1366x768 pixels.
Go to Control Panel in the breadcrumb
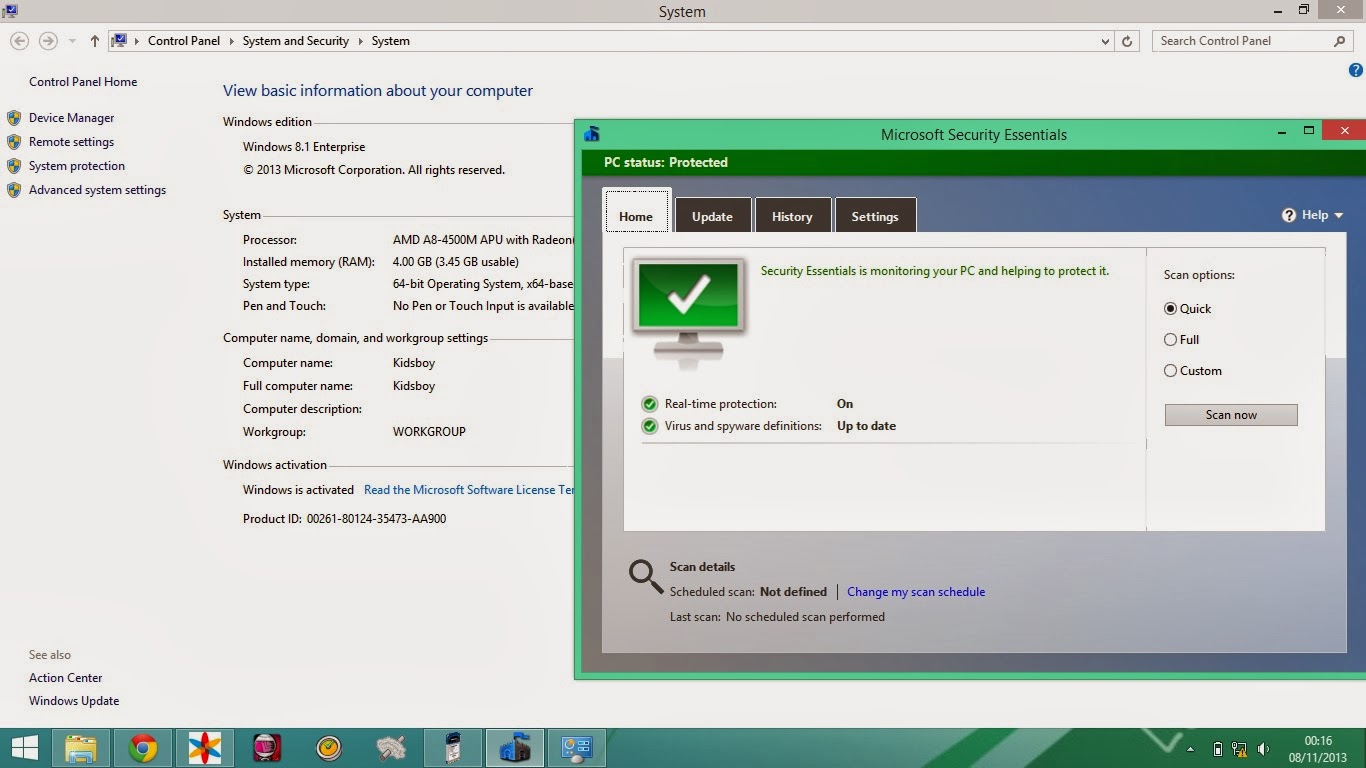pyautogui.click(x=184, y=41)
